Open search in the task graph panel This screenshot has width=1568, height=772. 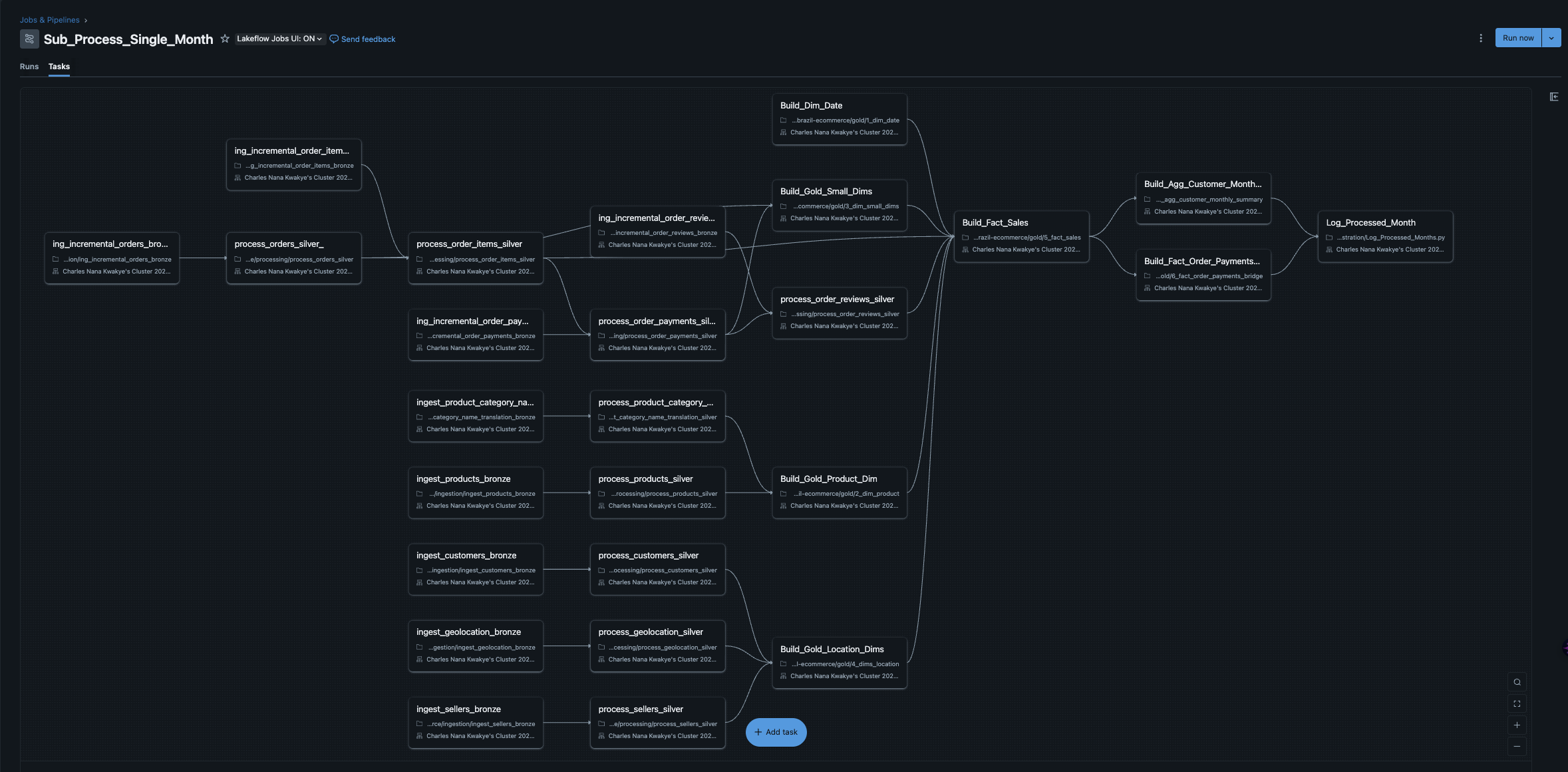(1517, 681)
